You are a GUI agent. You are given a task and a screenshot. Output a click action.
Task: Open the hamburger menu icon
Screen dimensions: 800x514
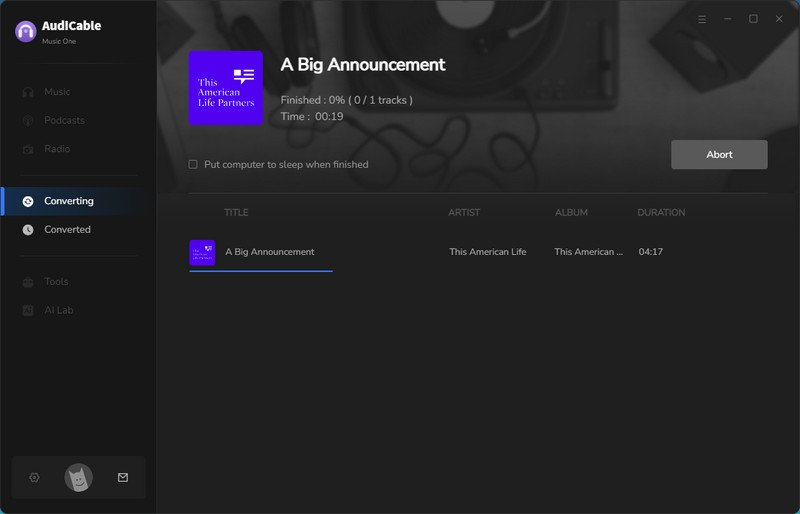702,19
